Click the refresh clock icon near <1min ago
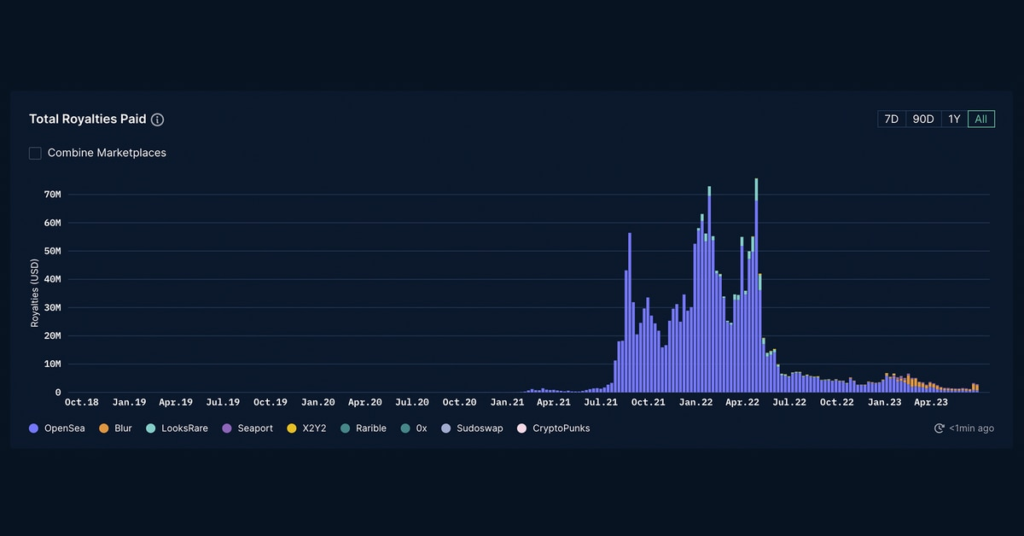 (939, 428)
